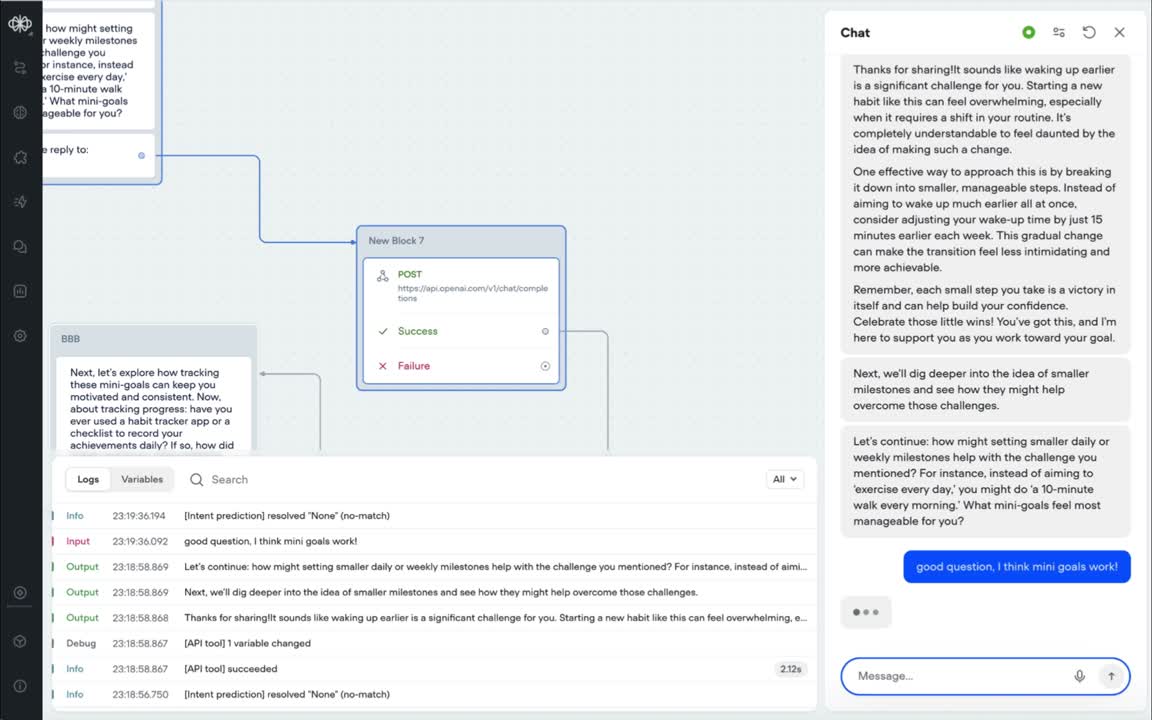Click the Debug log '1 variable changed'
Image resolution: width=1152 pixels, height=720 pixels.
pyautogui.click(x=434, y=644)
